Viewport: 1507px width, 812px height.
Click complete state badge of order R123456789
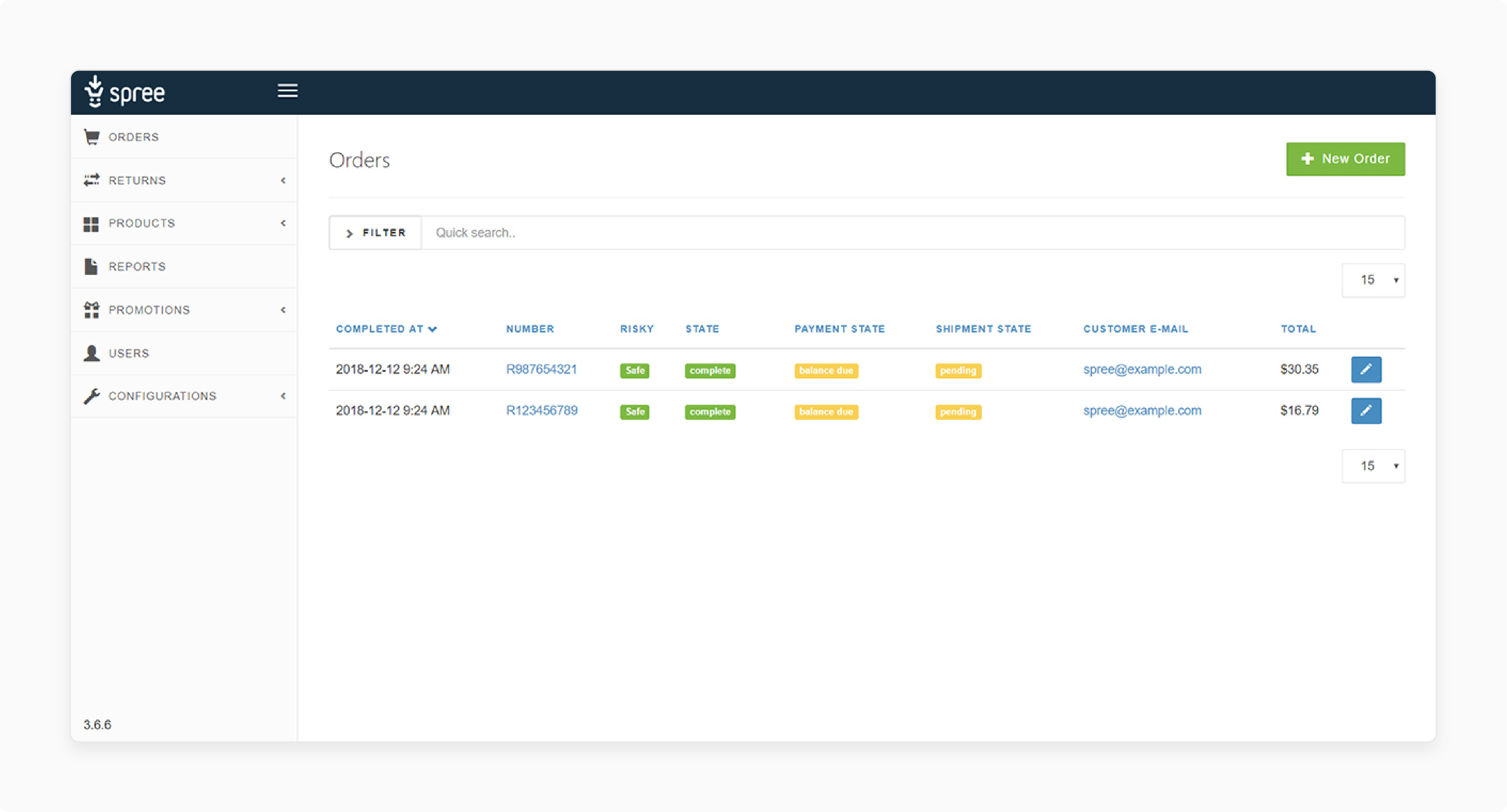(x=710, y=411)
